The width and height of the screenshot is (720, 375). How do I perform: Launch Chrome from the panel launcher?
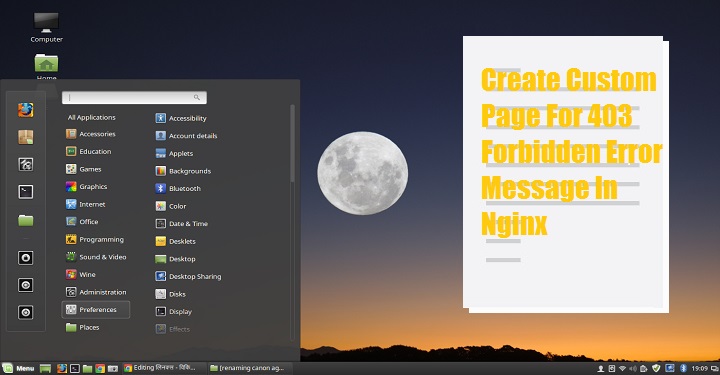[x=100, y=368]
